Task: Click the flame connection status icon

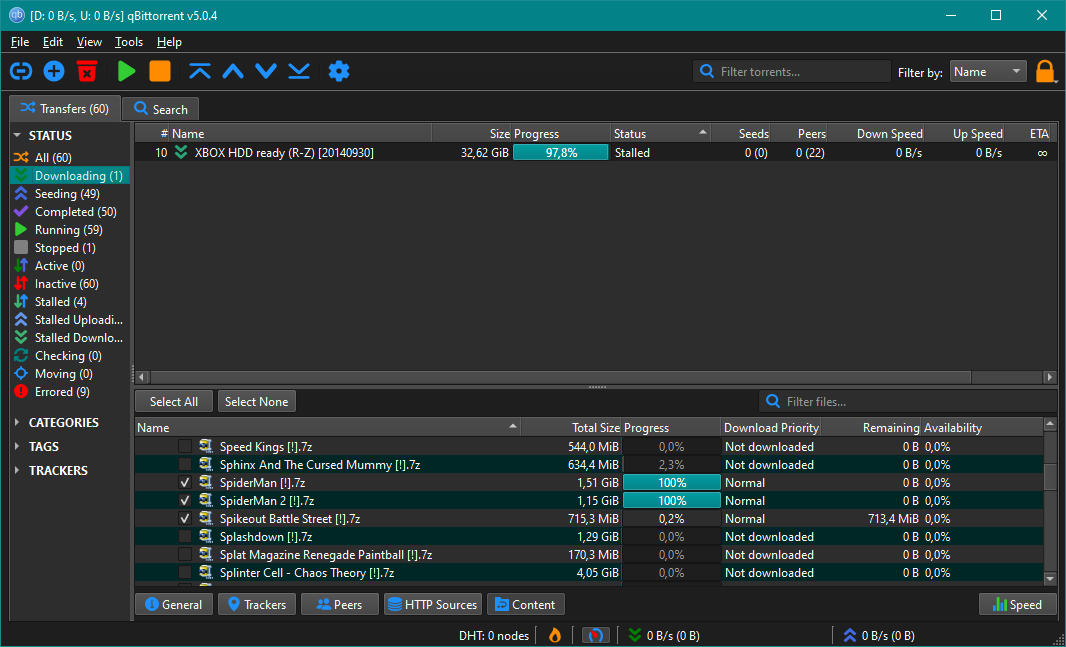Action: [x=555, y=635]
